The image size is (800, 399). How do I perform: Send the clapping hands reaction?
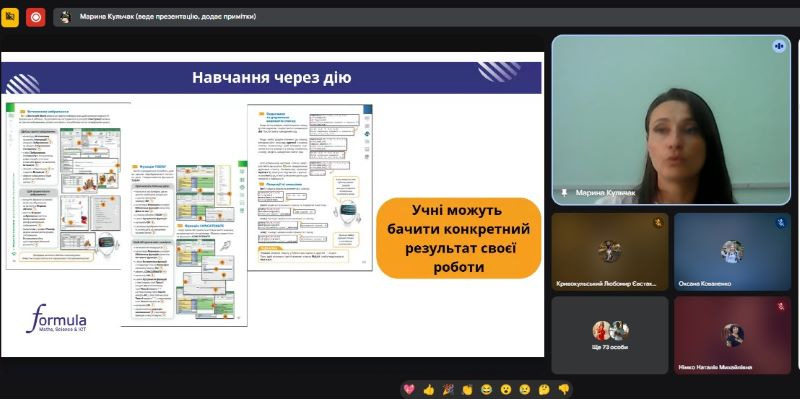(x=467, y=389)
